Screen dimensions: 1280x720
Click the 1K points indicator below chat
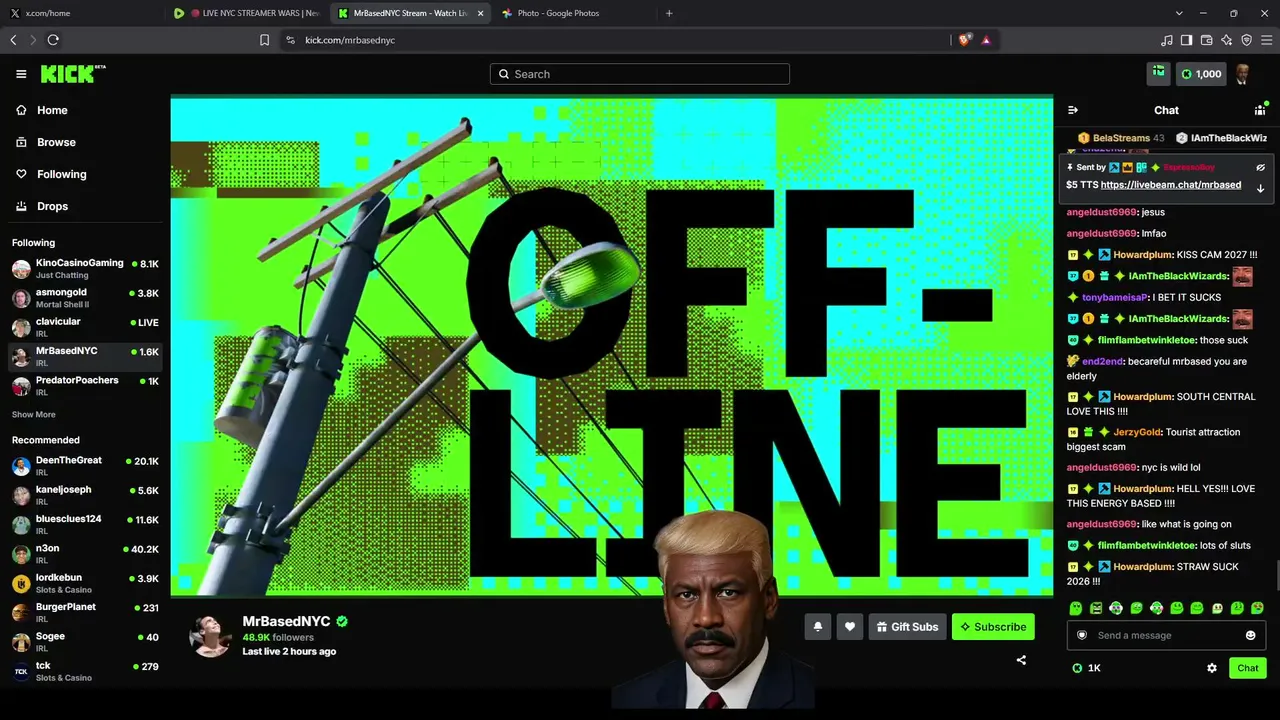click(1087, 668)
